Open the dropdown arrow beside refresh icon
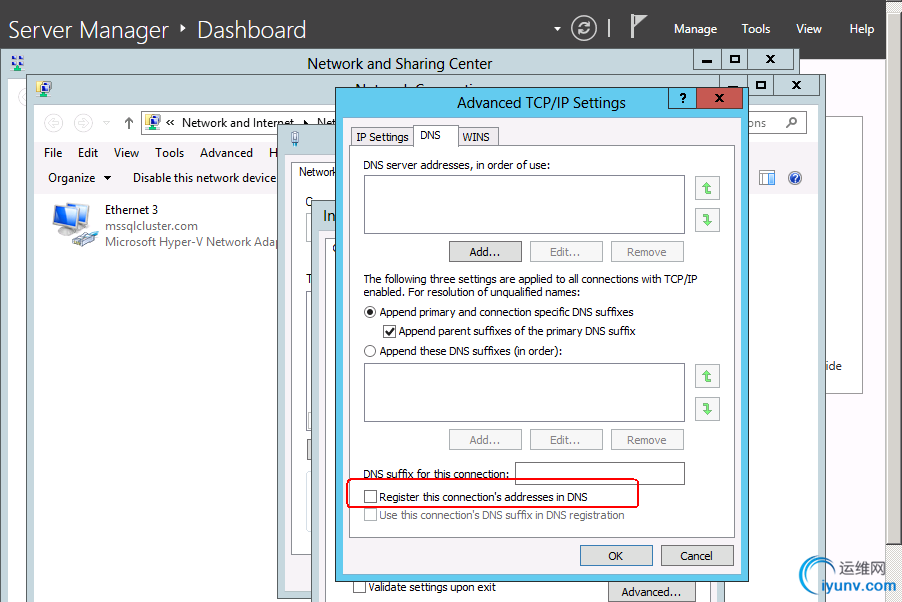This screenshot has height=602, width=902. point(557,28)
